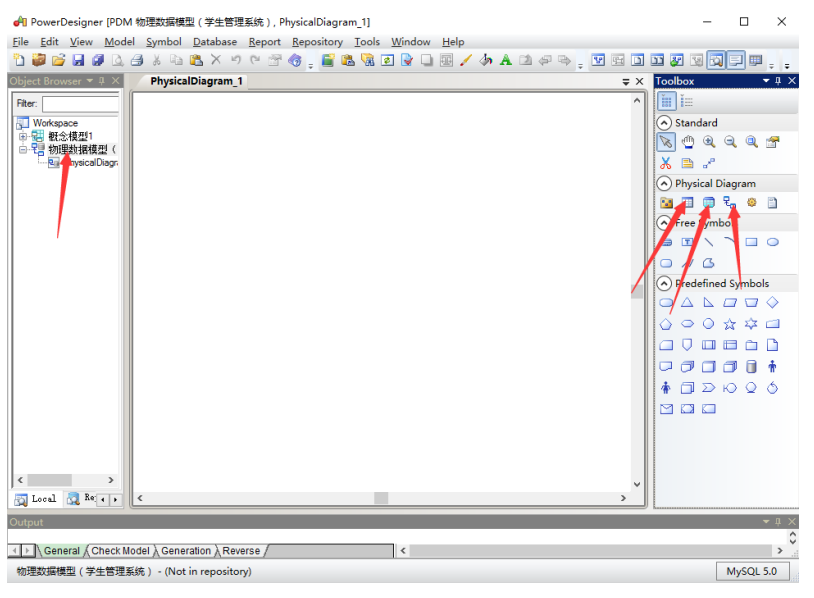Select the Reference tool in Physical Diagram
The height and width of the screenshot is (598, 814).
(729, 203)
